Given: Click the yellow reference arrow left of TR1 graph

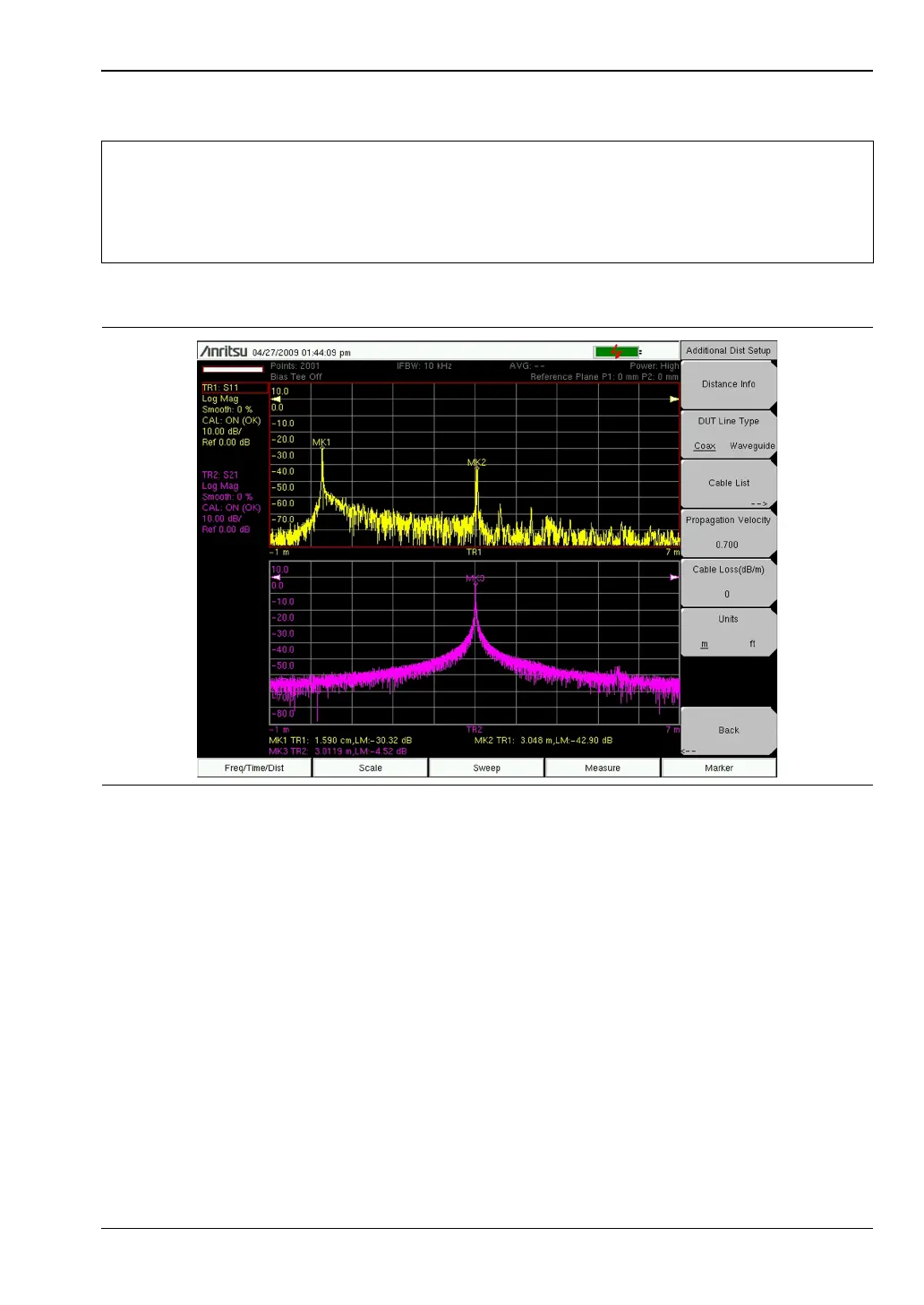Looking at the screenshot, I should point(276,399).
